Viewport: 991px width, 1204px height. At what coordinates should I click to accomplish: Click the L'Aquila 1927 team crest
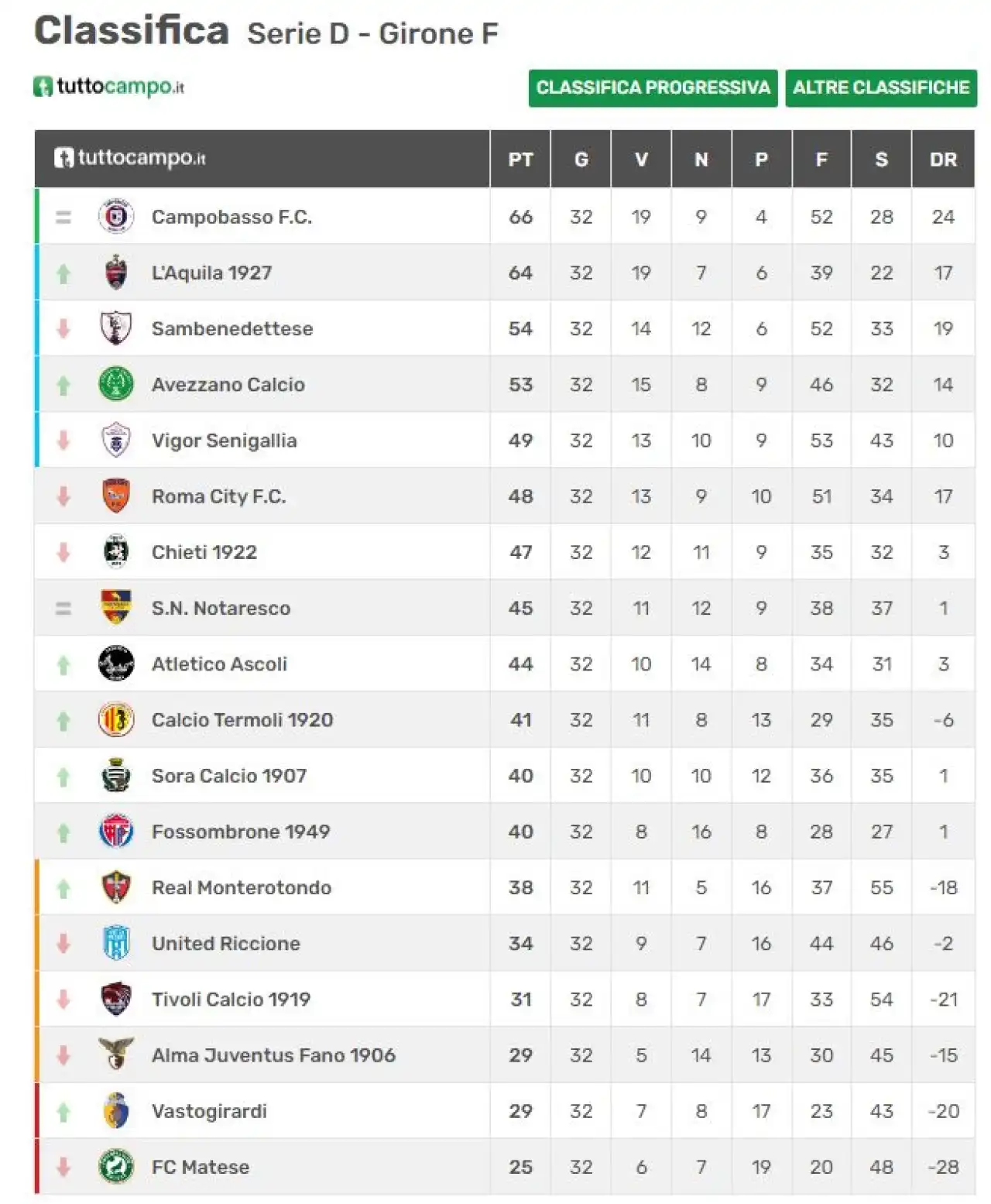116,273
